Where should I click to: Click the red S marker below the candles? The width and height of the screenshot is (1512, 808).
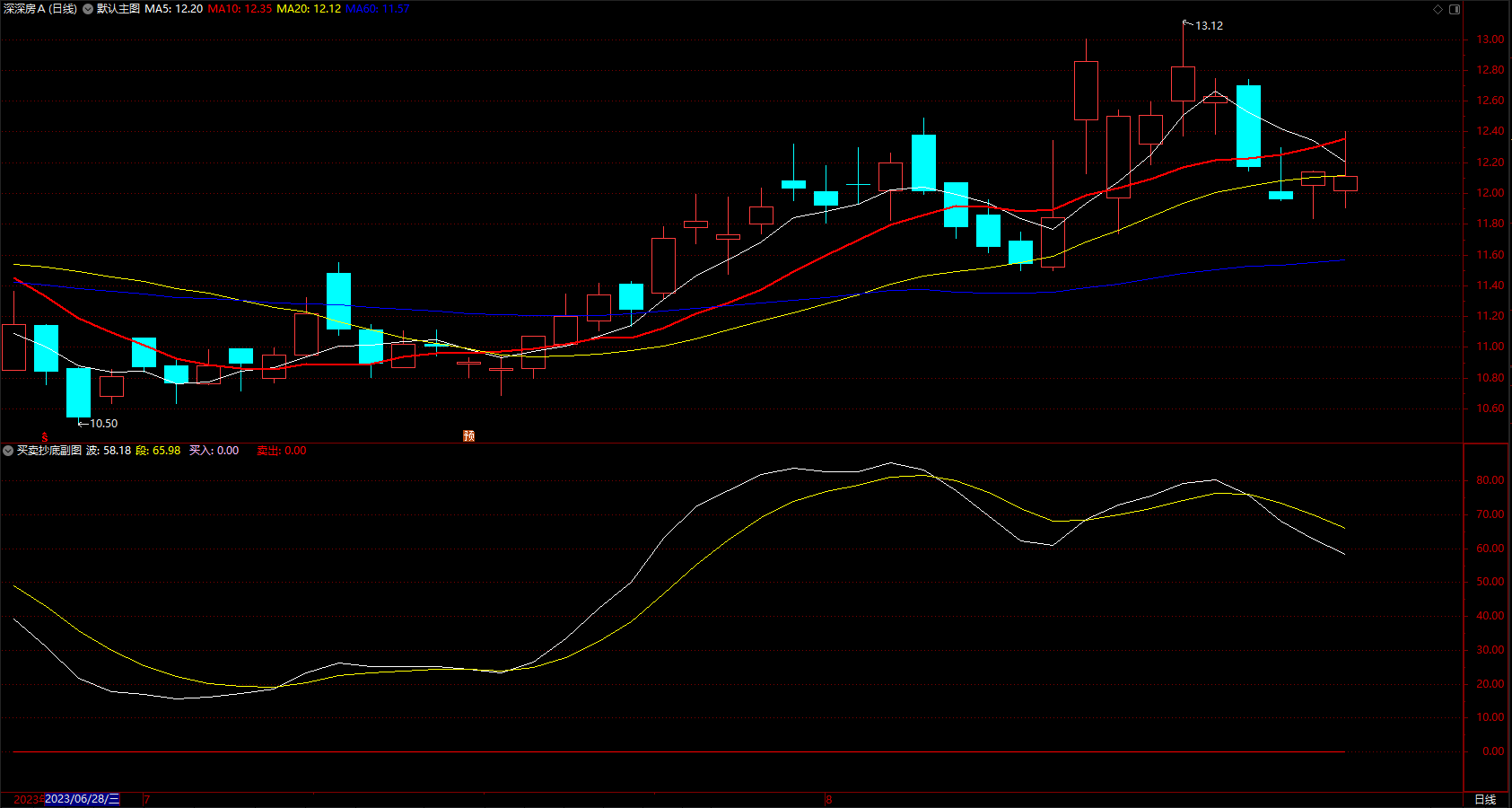click(44, 437)
